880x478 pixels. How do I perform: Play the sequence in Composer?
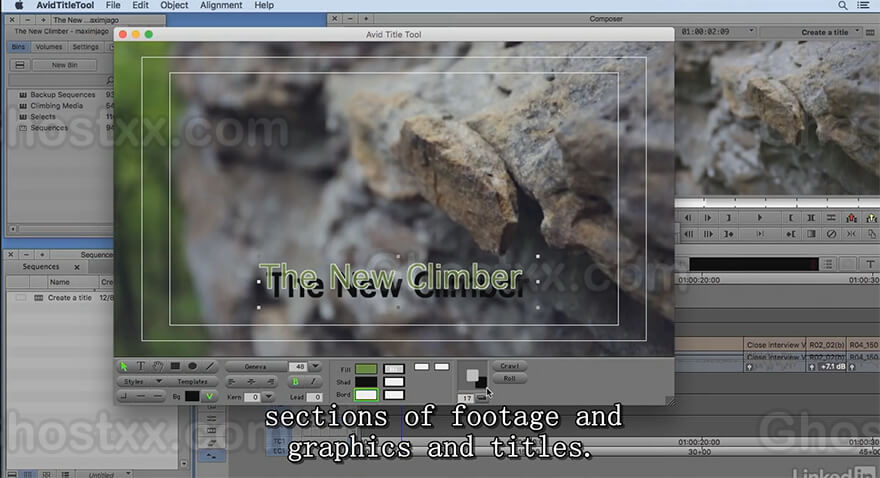click(x=759, y=218)
